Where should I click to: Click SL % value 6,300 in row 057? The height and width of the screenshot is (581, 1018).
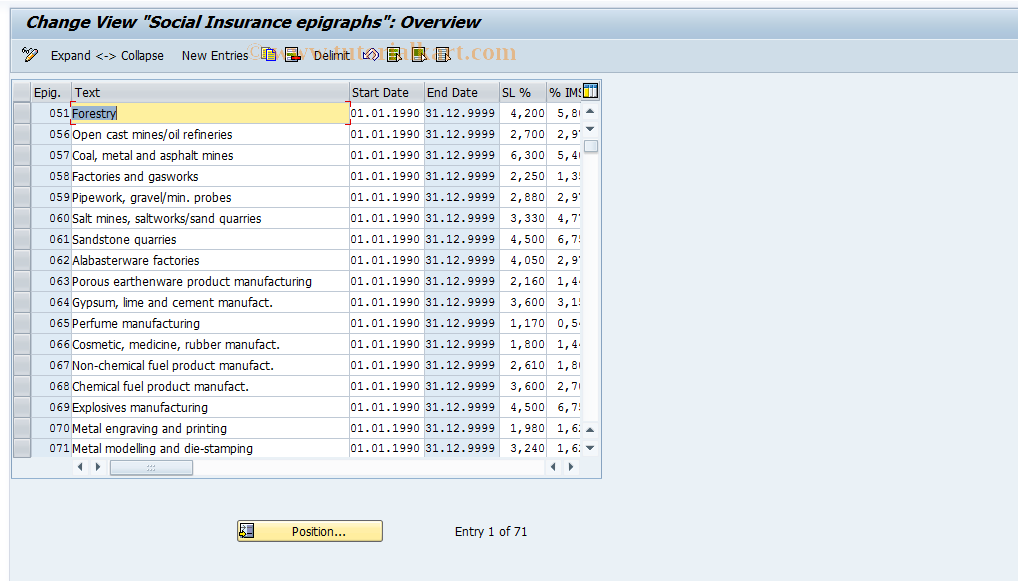pos(523,155)
